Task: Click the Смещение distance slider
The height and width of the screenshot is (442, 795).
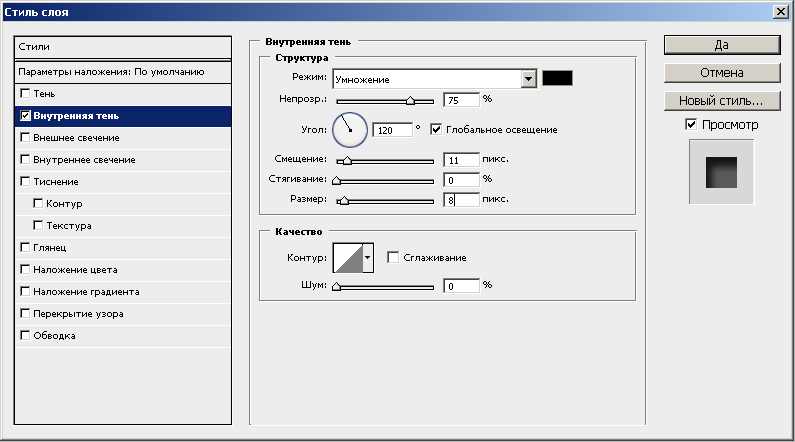Action: coord(385,161)
